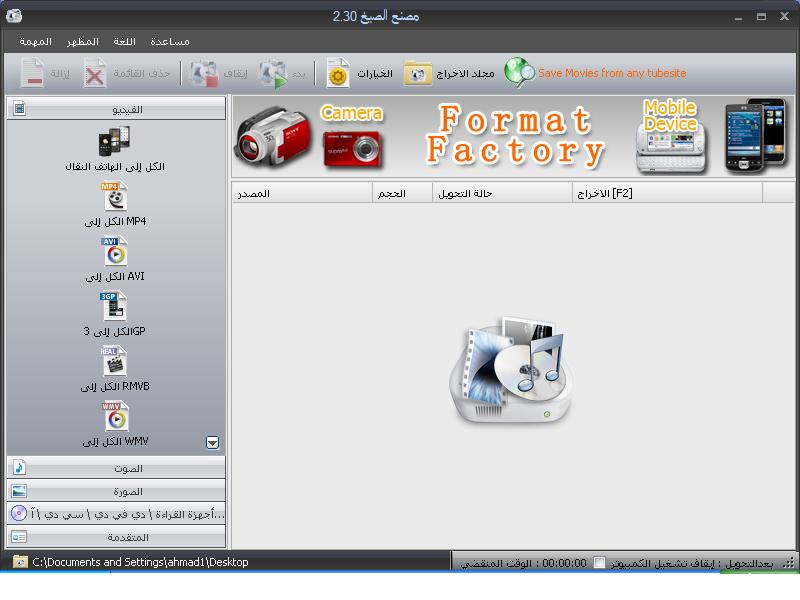Image resolution: width=800 pixels, height=600 pixels.
Task: Choose the convert all to AVI icon
Action: (x=114, y=251)
